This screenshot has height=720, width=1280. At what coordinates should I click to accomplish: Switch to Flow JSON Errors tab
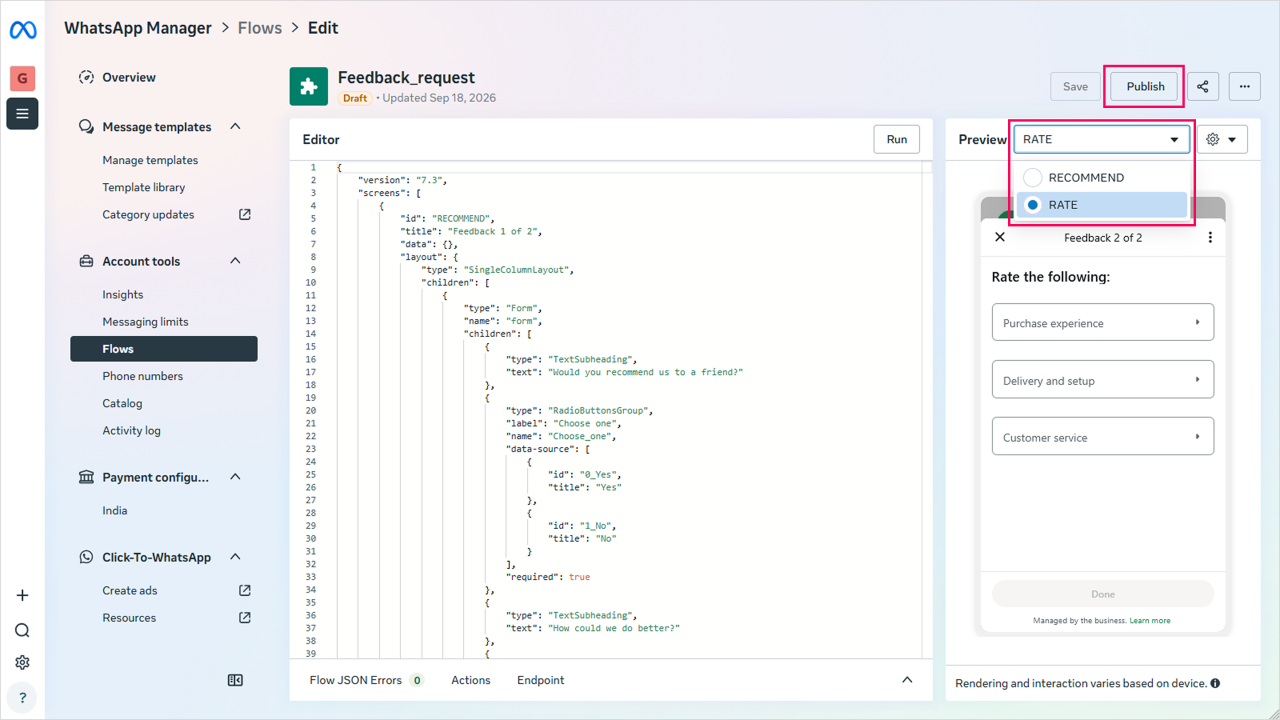(367, 680)
